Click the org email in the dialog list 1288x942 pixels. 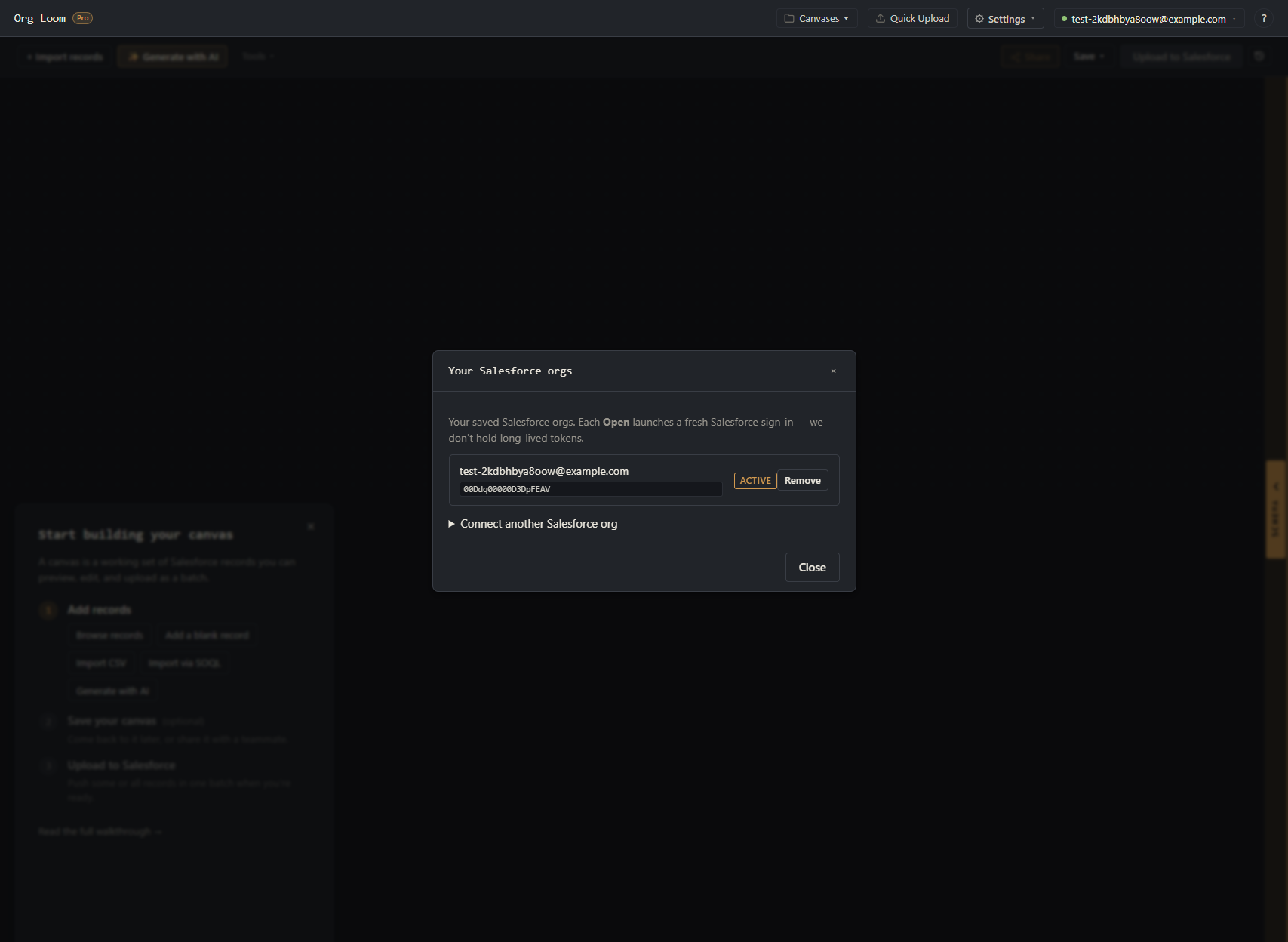coord(544,471)
